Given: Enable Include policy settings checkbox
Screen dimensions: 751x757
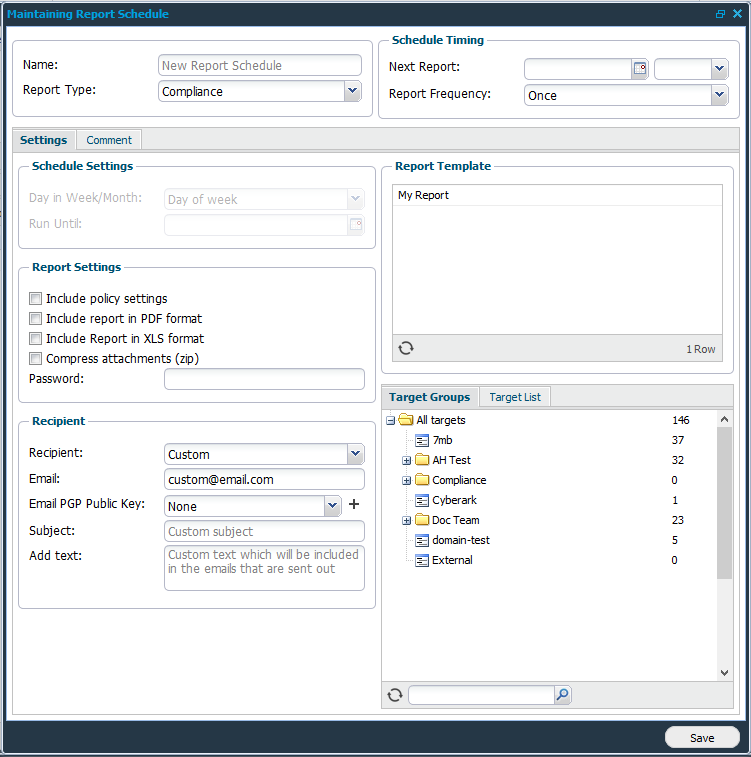Looking at the screenshot, I should point(36,298).
